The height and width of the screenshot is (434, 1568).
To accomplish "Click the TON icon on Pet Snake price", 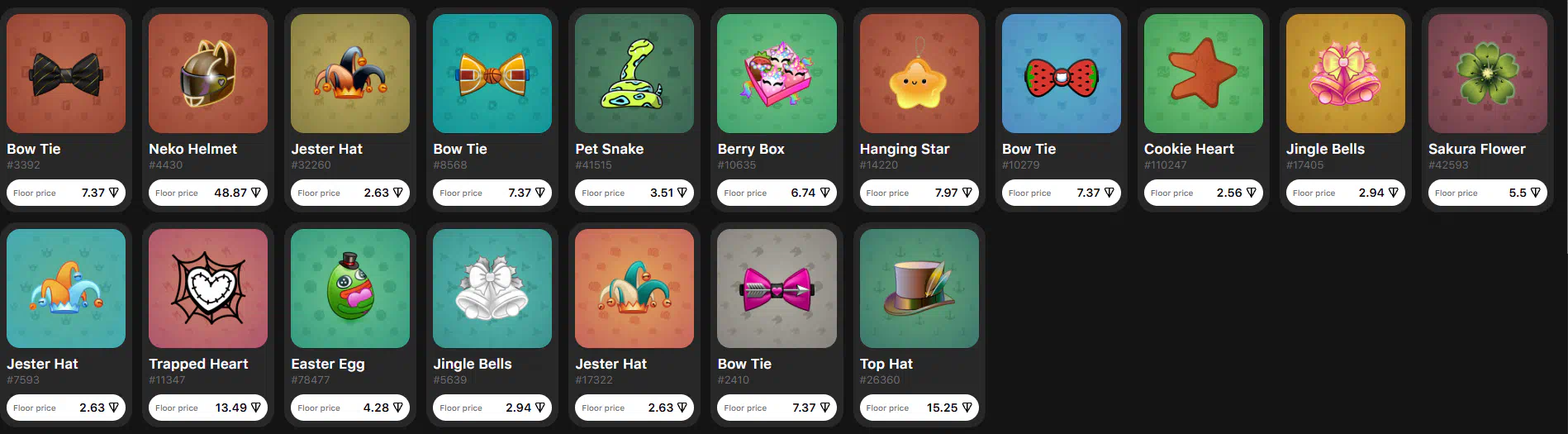I will tap(682, 193).
